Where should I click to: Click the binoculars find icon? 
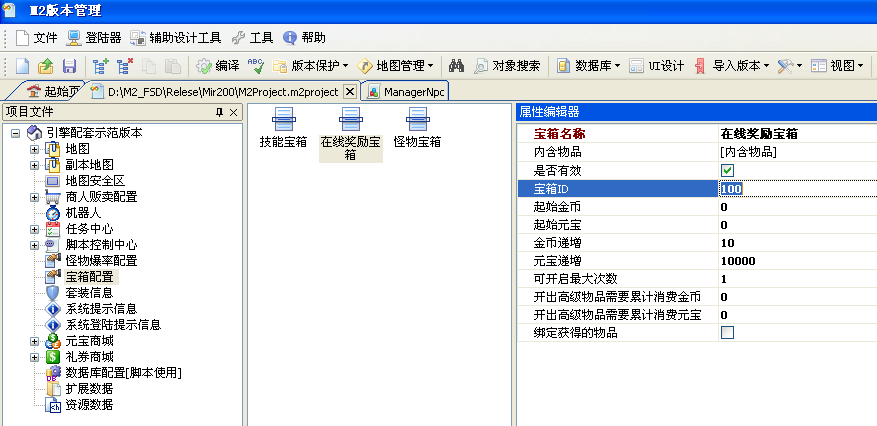coord(456,66)
